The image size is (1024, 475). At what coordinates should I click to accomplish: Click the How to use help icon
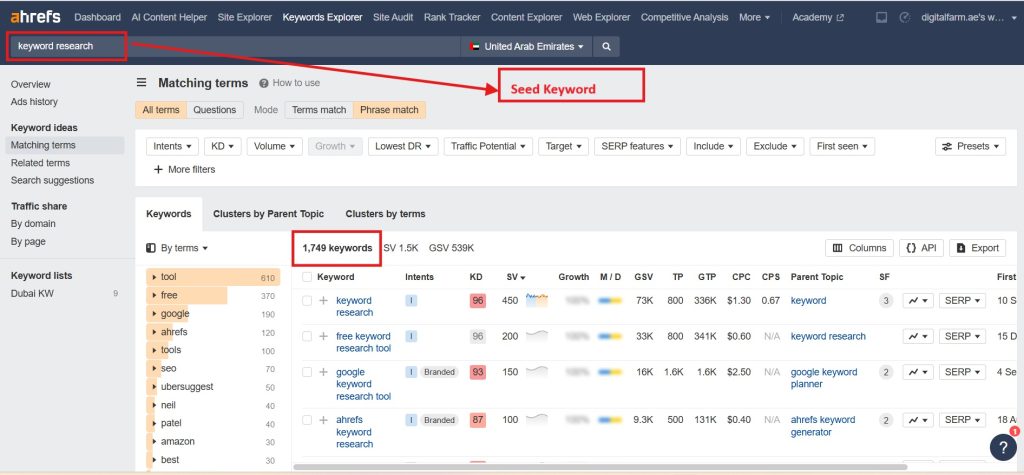point(264,83)
